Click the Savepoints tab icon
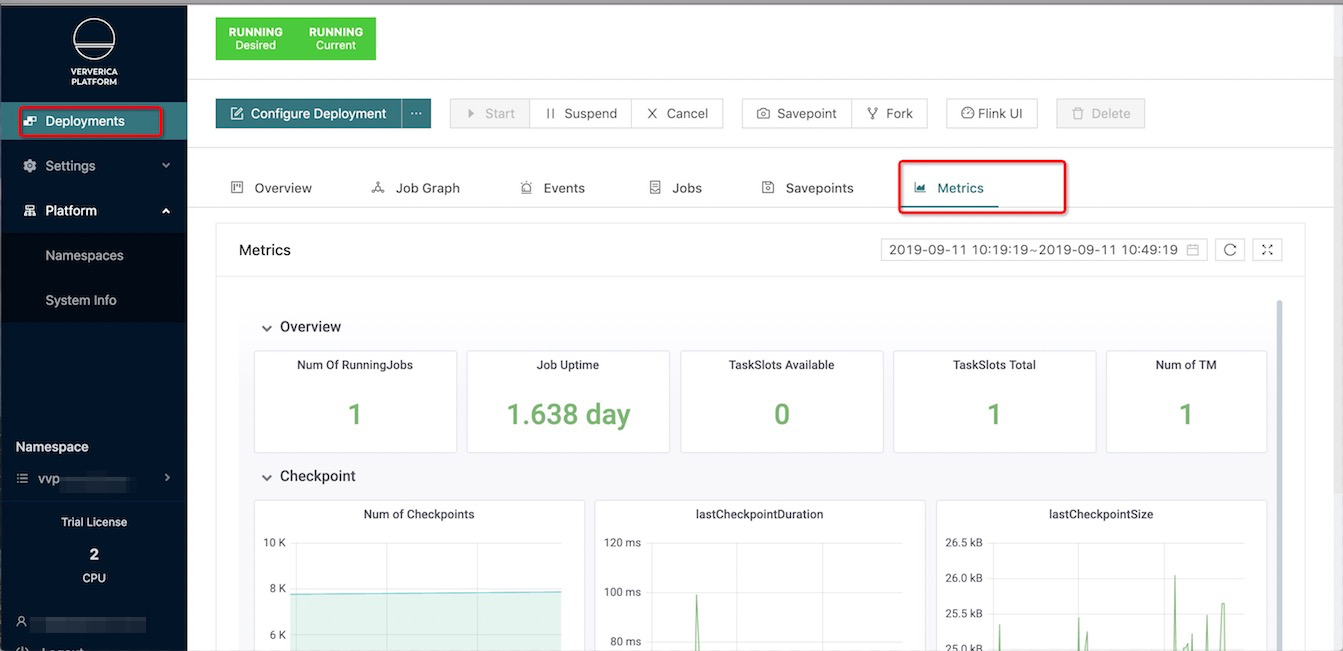Image resolution: width=1343 pixels, height=651 pixels. (768, 187)
